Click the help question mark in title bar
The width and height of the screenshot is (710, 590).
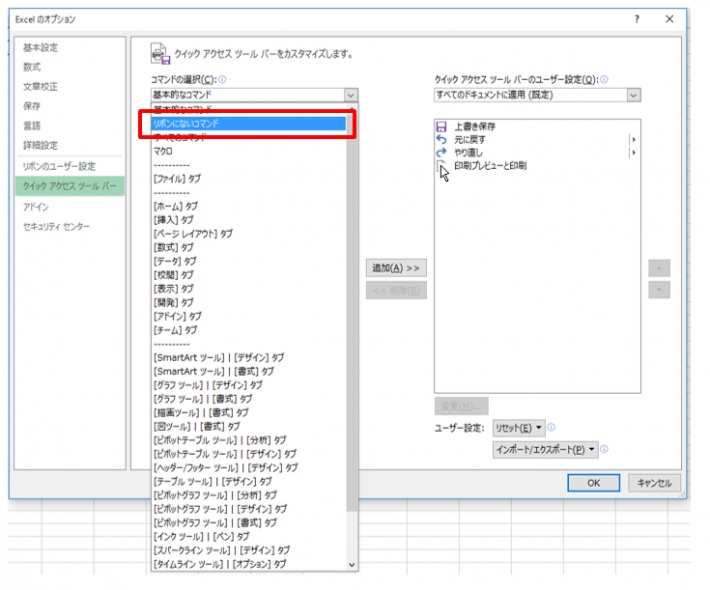pyautogui.click(x=637, y=19)
